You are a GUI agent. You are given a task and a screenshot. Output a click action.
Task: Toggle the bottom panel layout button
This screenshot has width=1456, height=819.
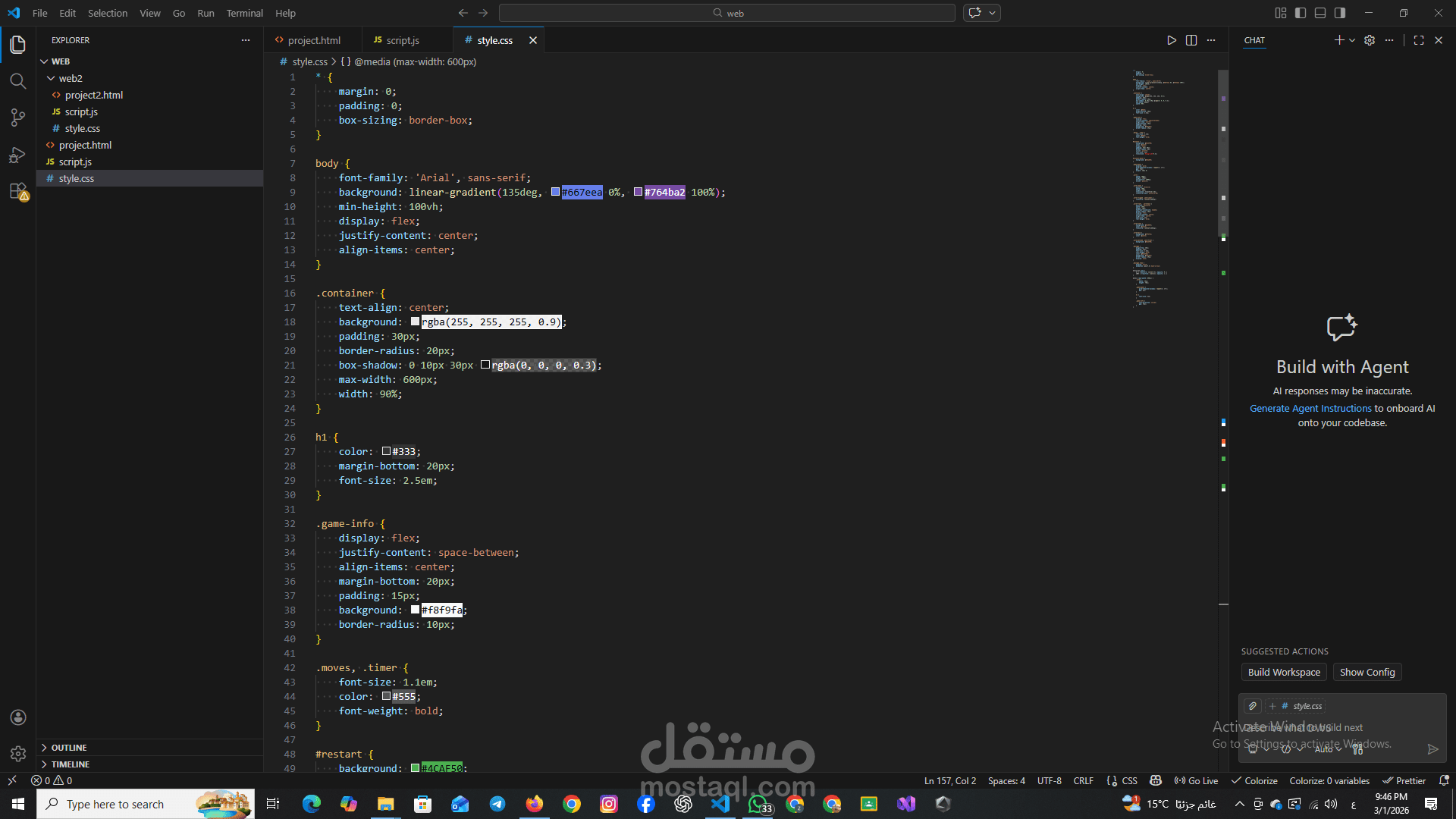(x=1320, y=13)
